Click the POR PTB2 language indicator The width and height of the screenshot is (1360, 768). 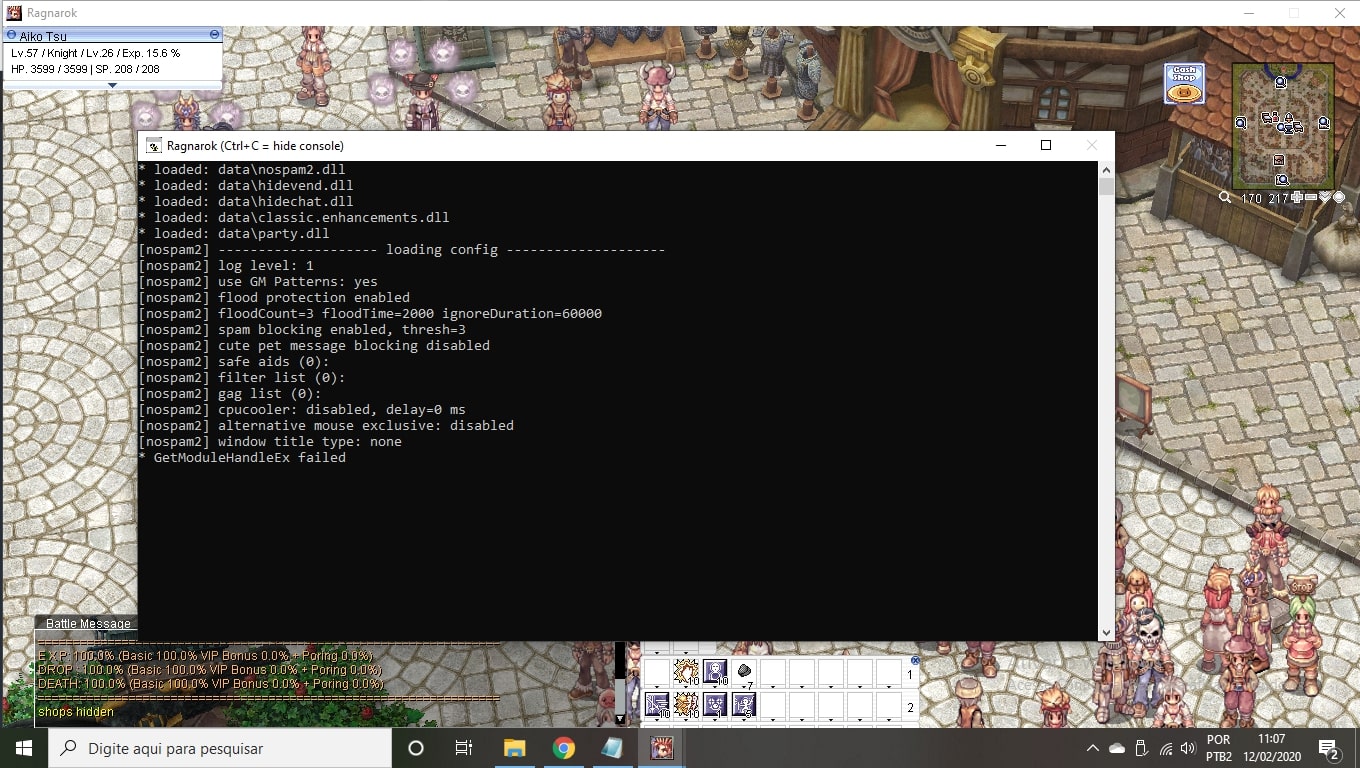click(1218, 748)
